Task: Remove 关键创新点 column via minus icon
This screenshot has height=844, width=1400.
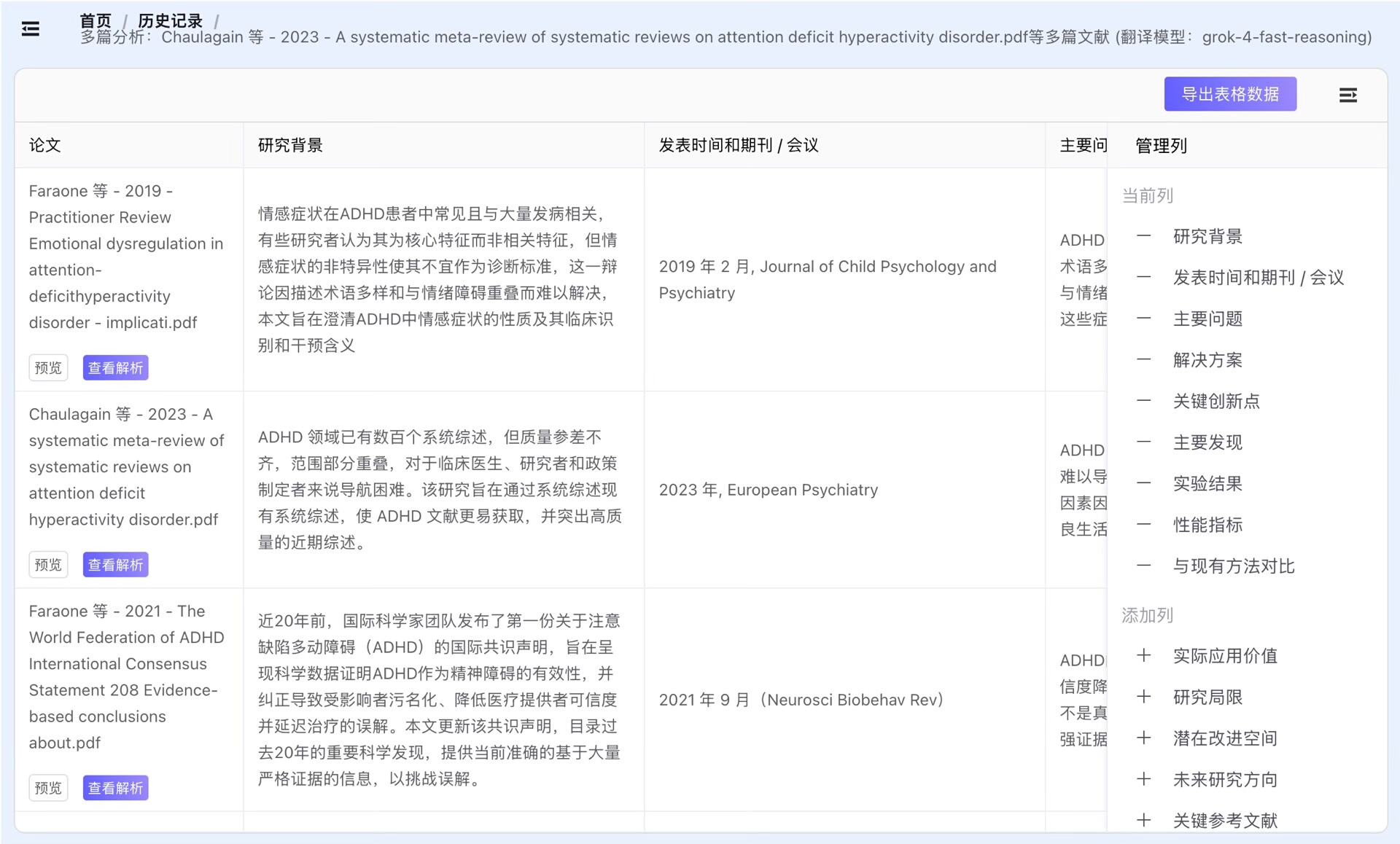Action: tap(1143, 401)
